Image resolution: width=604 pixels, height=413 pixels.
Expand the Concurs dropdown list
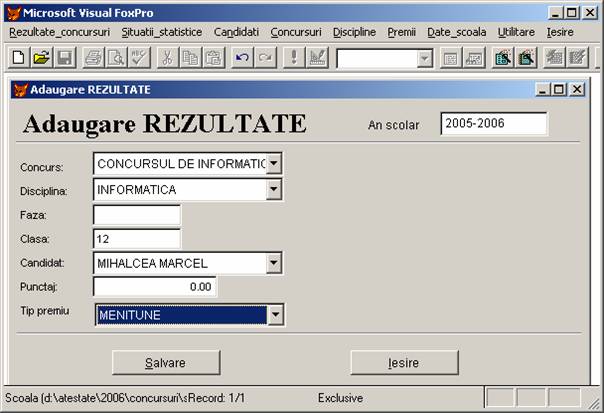point(274,163)
